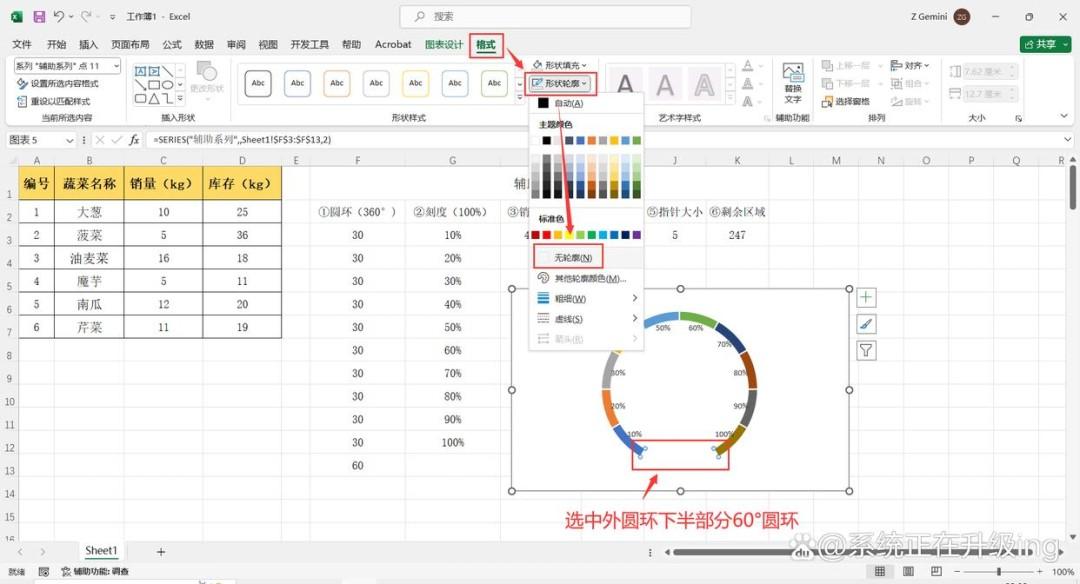This screenshot has height=584, width=1080.
Task: Open the Chart Filters funnel icon
Action: coord(866,351)
